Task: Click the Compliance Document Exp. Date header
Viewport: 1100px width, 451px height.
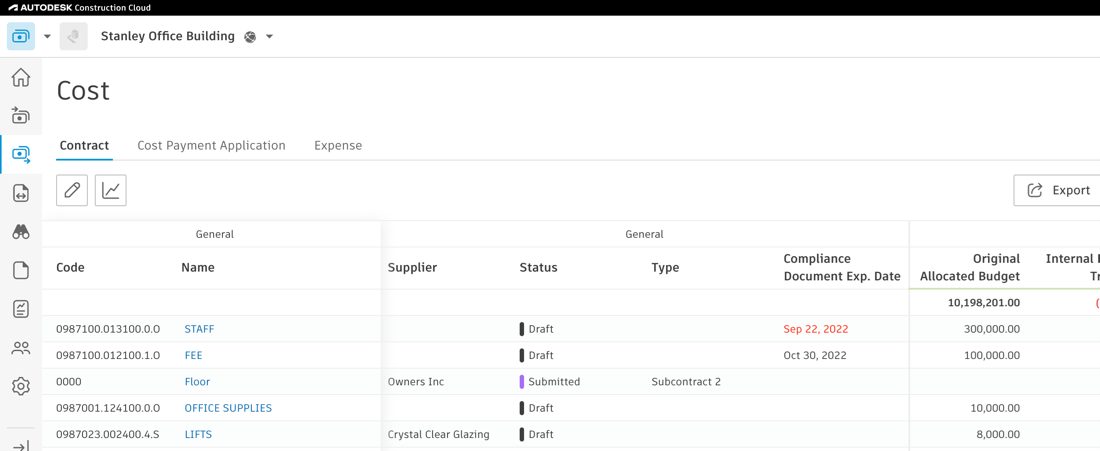Action: pyautogui.click(x=842, y=267)
